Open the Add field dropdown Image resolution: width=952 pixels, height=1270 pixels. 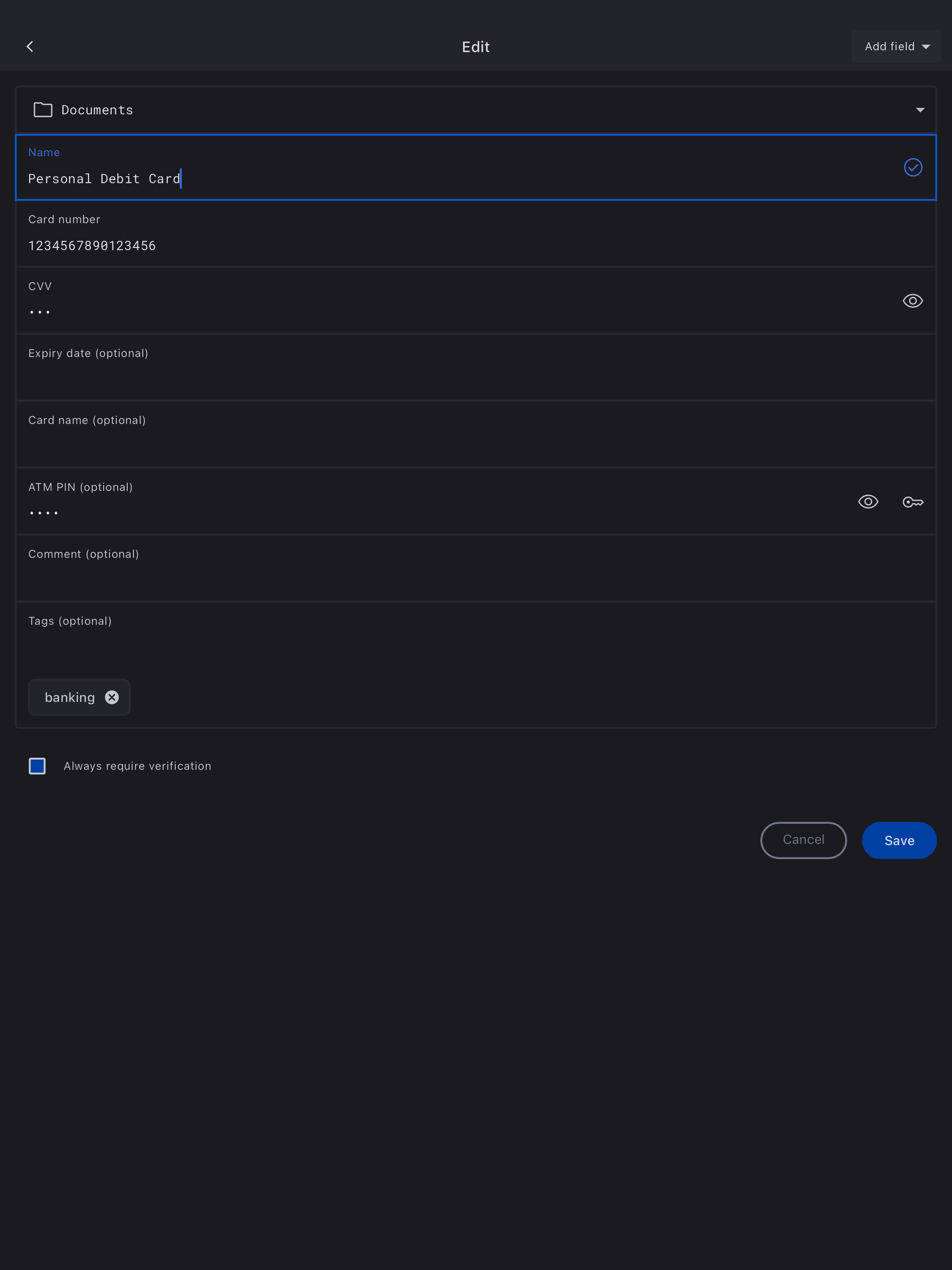(896, 46)
